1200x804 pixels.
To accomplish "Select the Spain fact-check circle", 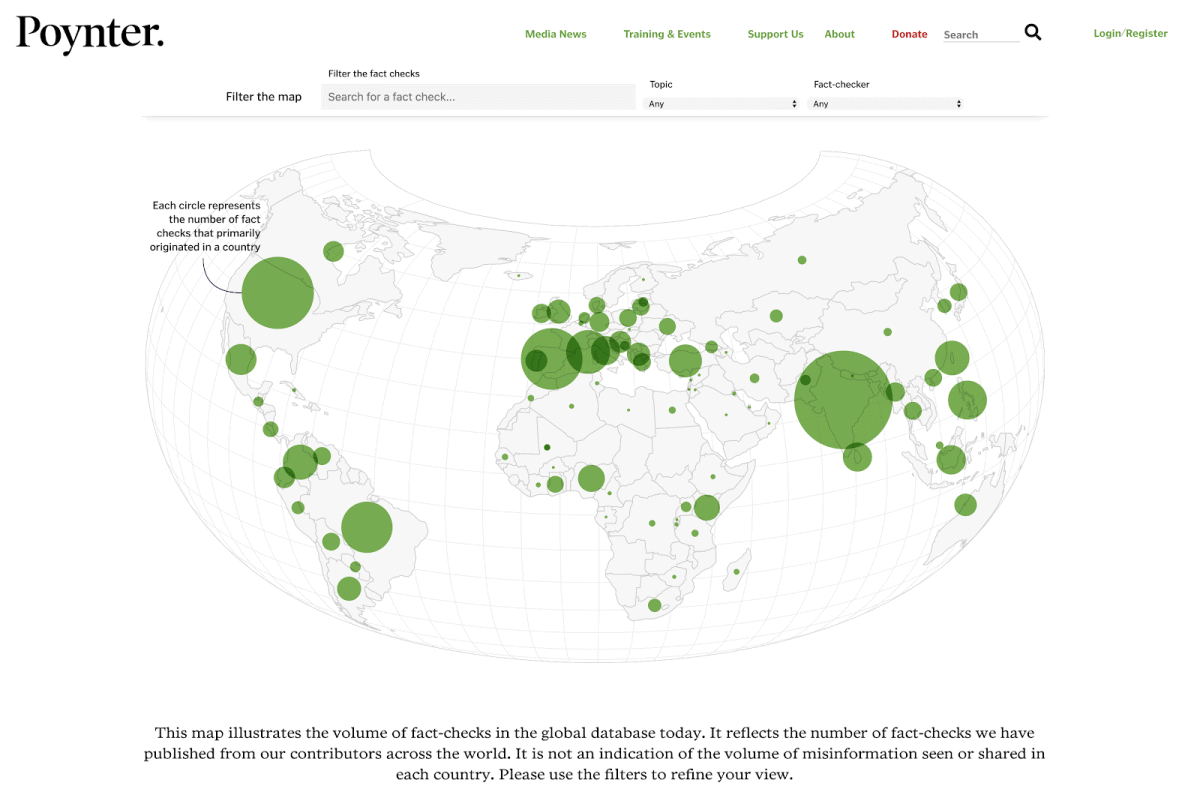I will point(551,358).
